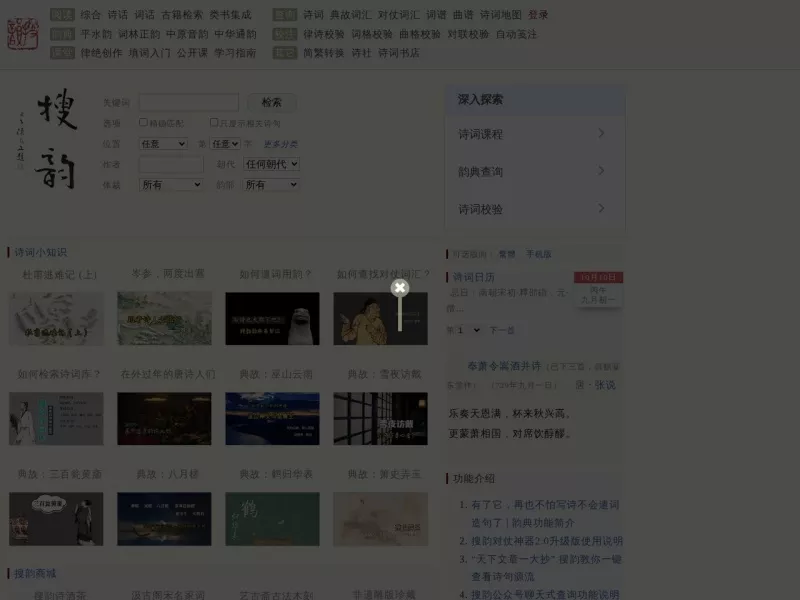Open the 韵典查询 arrow chevron
This screenshot has height=600, width=800.
[x=601, y=170]
